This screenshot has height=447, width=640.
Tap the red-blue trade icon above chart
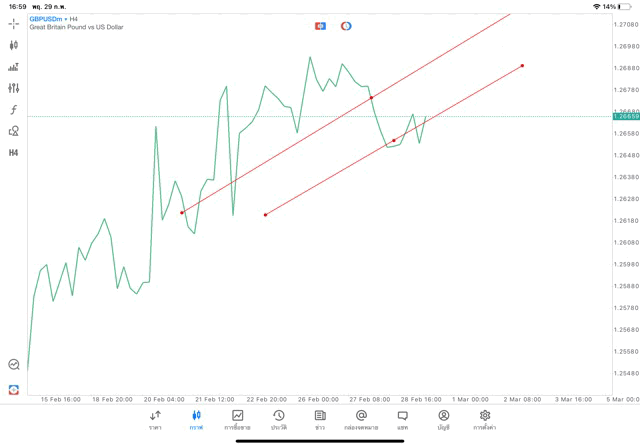click(320, 26)
